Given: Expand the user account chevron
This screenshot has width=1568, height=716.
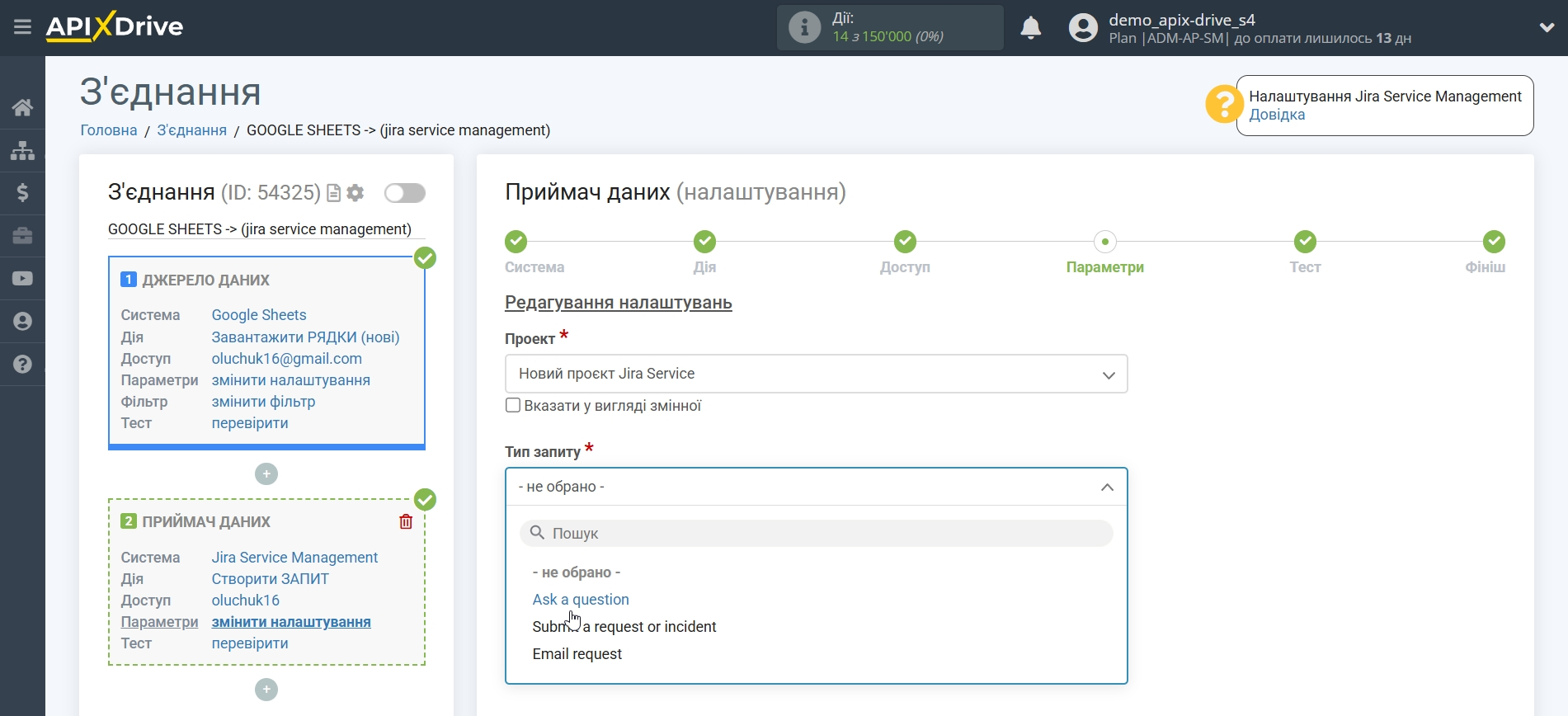Looking at the screenshot, I should [x=1547, y=27].
